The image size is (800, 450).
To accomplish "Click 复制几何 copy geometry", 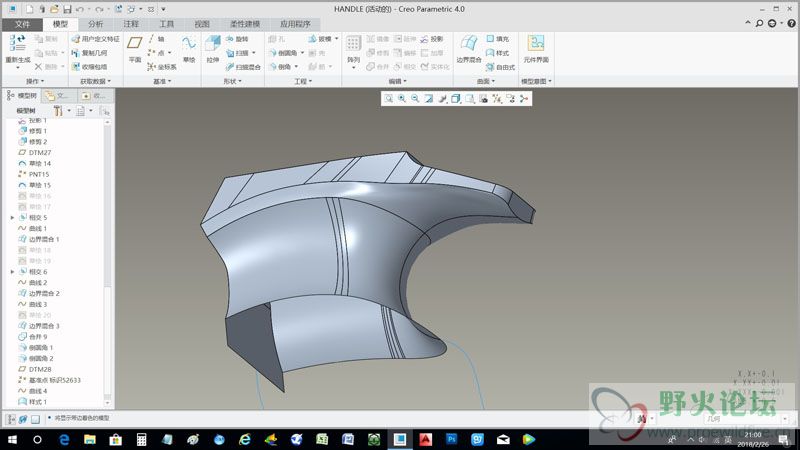I will 89,53.
